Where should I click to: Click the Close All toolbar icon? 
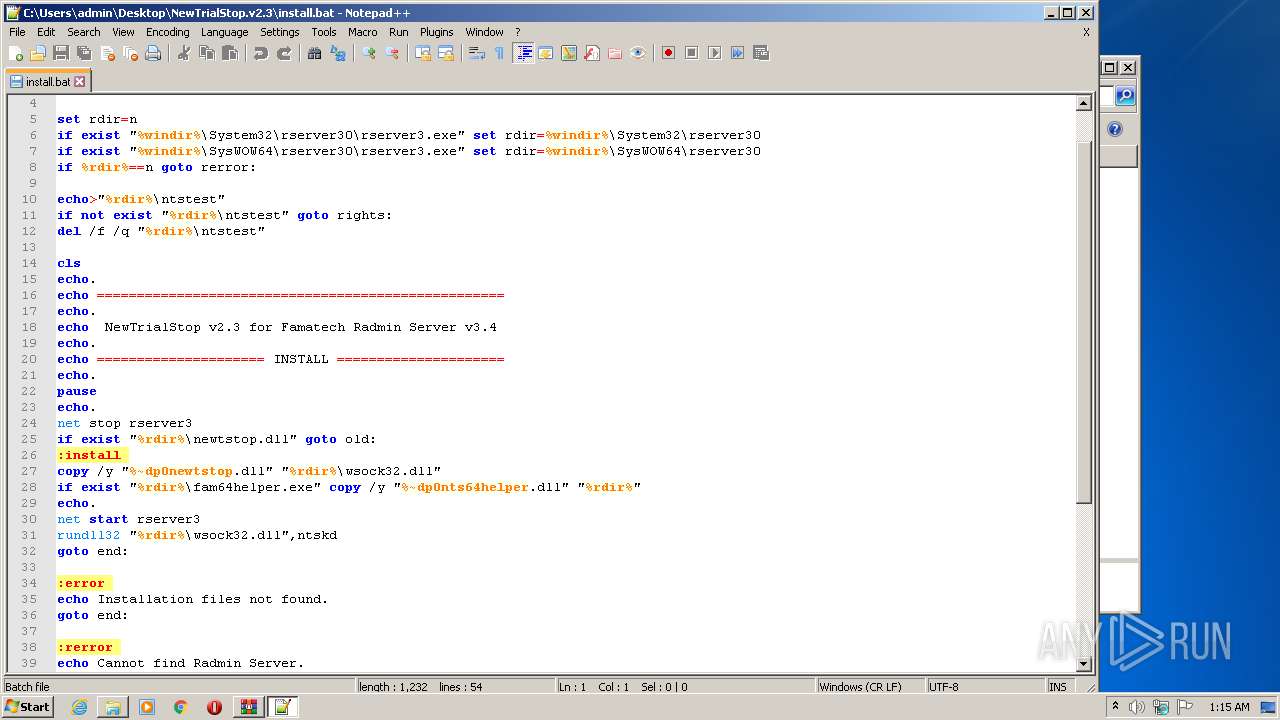click(130, 53)
